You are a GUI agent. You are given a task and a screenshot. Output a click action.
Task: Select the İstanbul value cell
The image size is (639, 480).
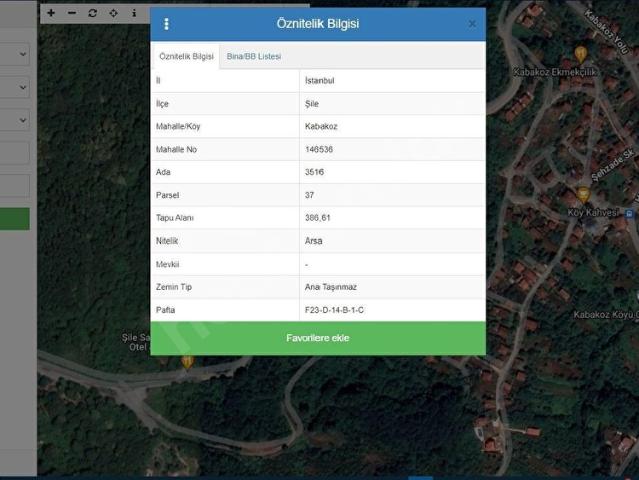point(392,81)
